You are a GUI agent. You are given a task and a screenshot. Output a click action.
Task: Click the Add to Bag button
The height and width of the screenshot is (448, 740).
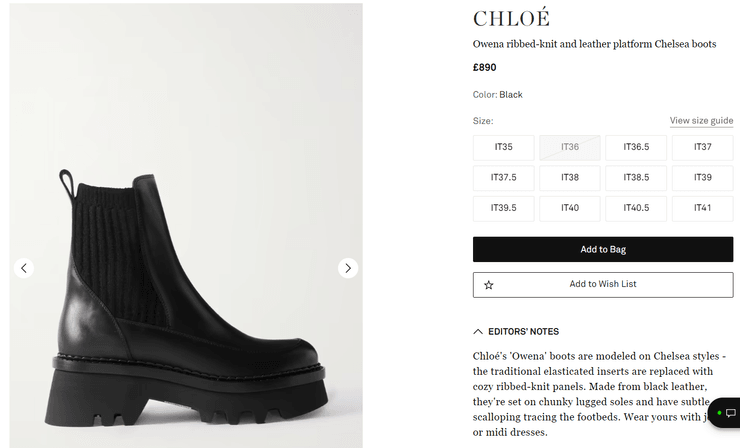click(x=603, y=249)
